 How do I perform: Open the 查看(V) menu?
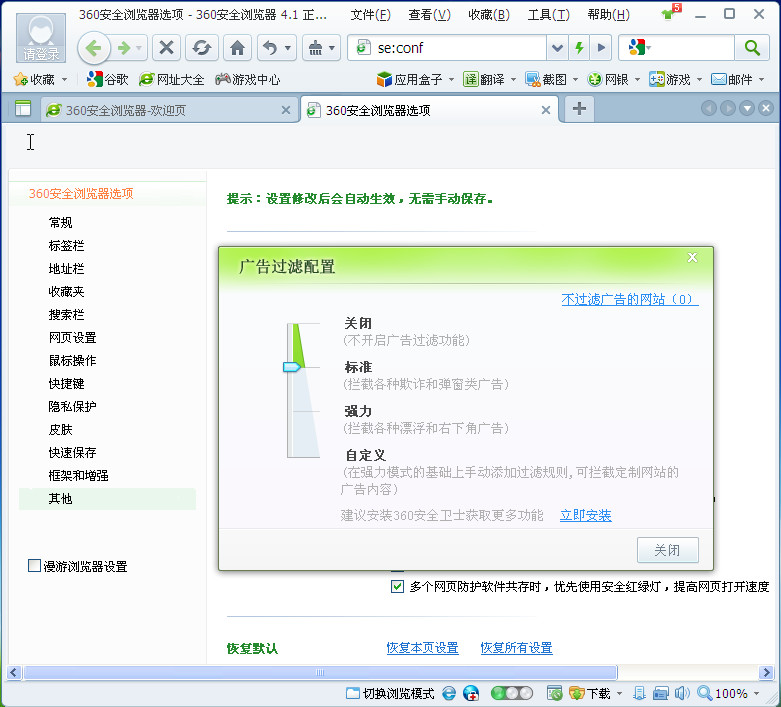click(x=429, y=15)
